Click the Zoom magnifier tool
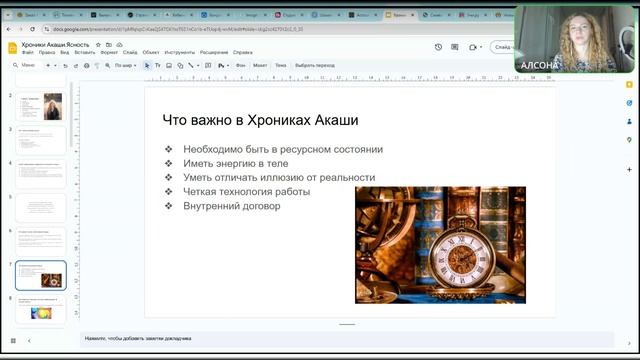Image resolution: width=640 pixels, height=360 pixels. click(108, 65)
